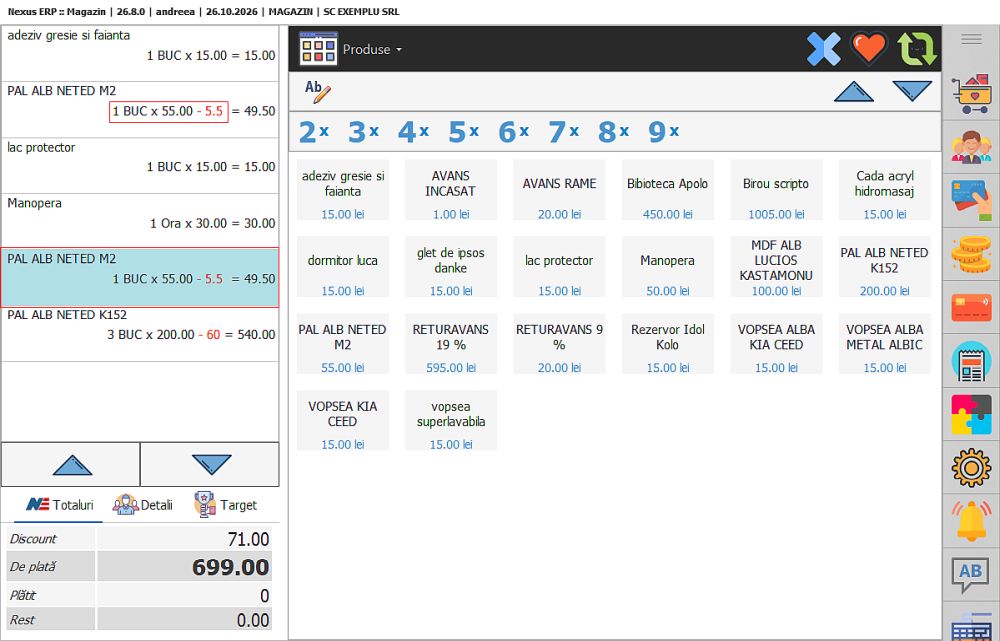The width and height of the screenshot is (1000, 641).
Task: Add Birou scripto product
Action: (776, 190)
